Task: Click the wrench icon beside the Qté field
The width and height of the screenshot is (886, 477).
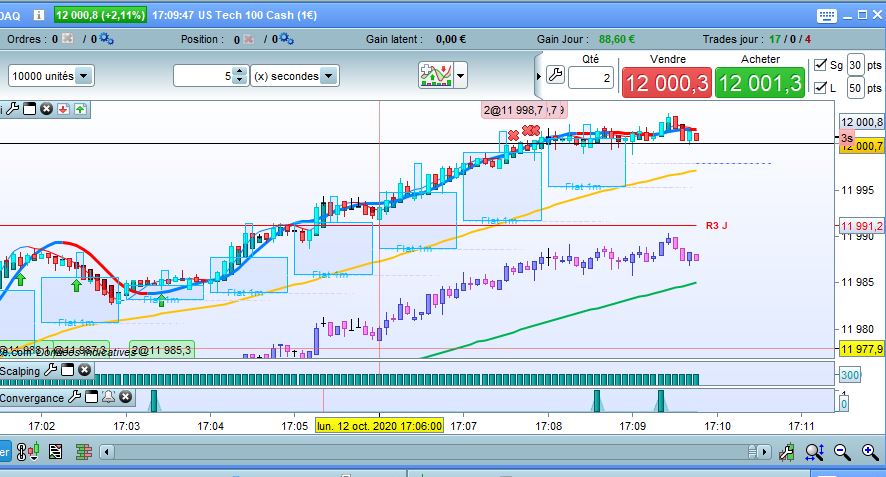Action: [555, 75]
